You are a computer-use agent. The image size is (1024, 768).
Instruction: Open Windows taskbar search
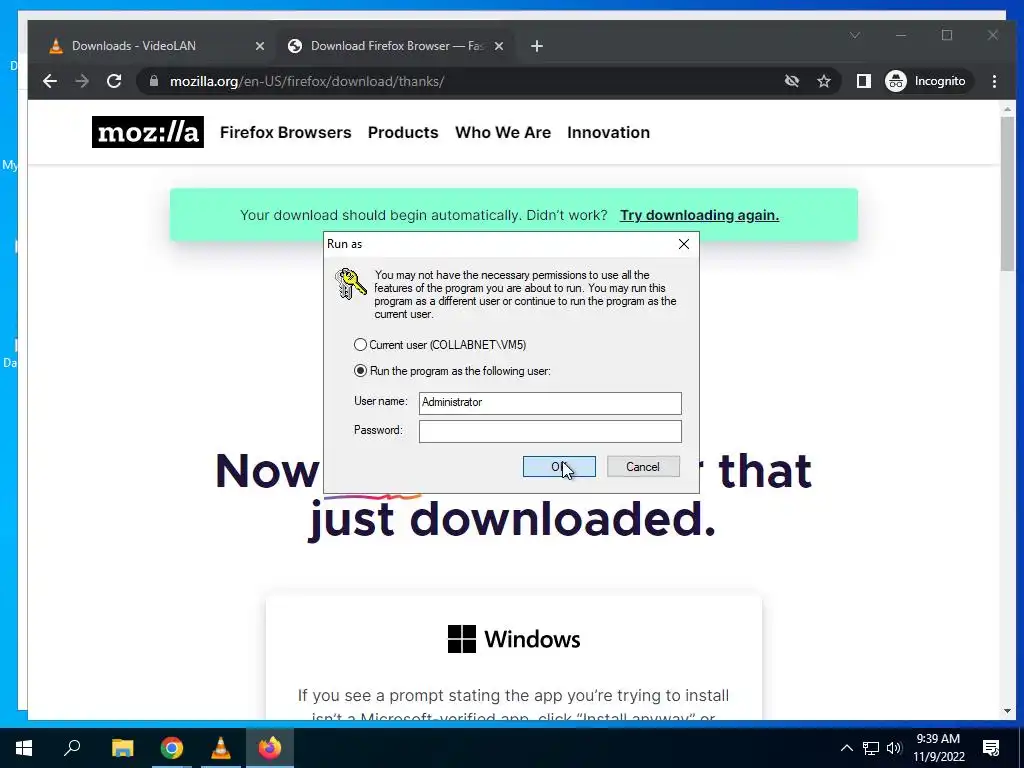tap(72, 748)
